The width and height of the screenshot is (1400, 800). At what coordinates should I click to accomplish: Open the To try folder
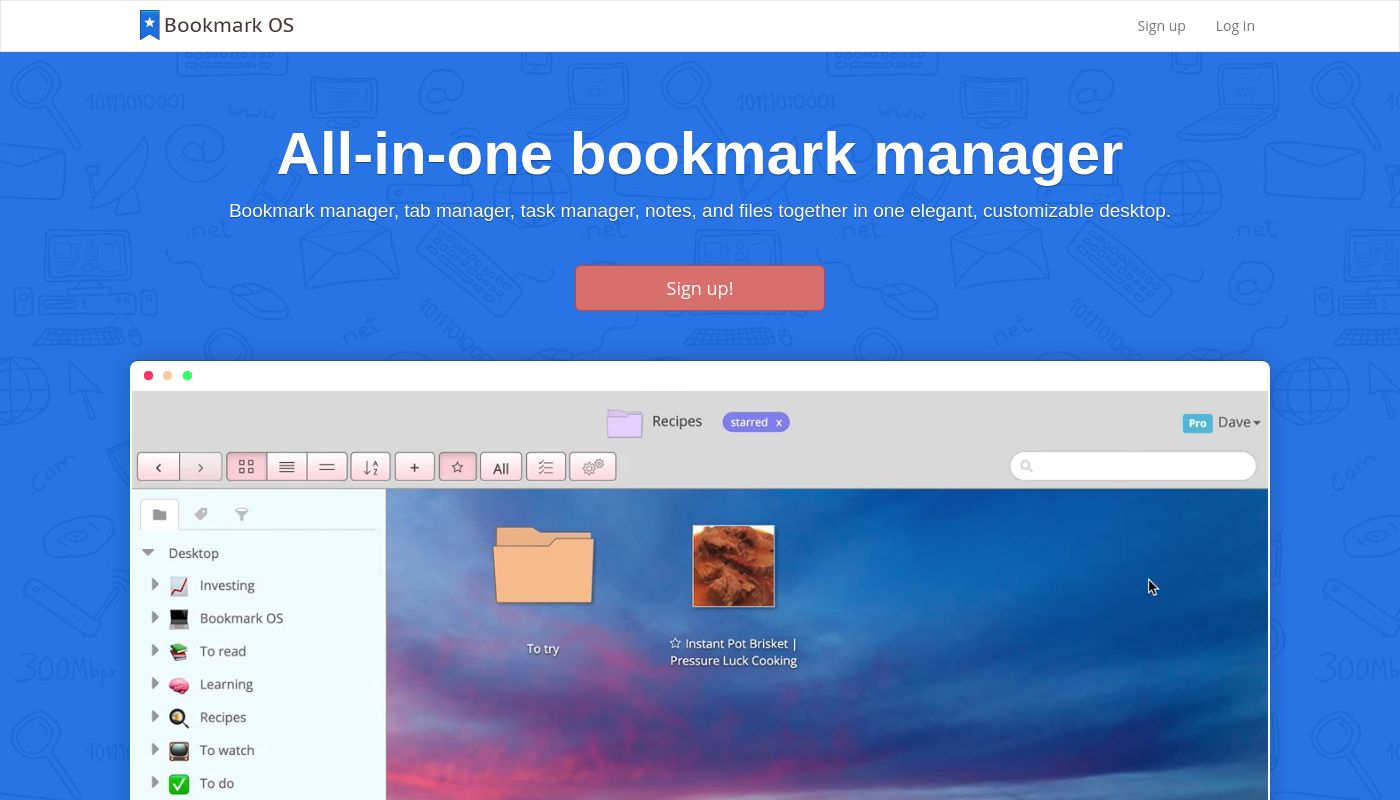[x=543, y=566]
